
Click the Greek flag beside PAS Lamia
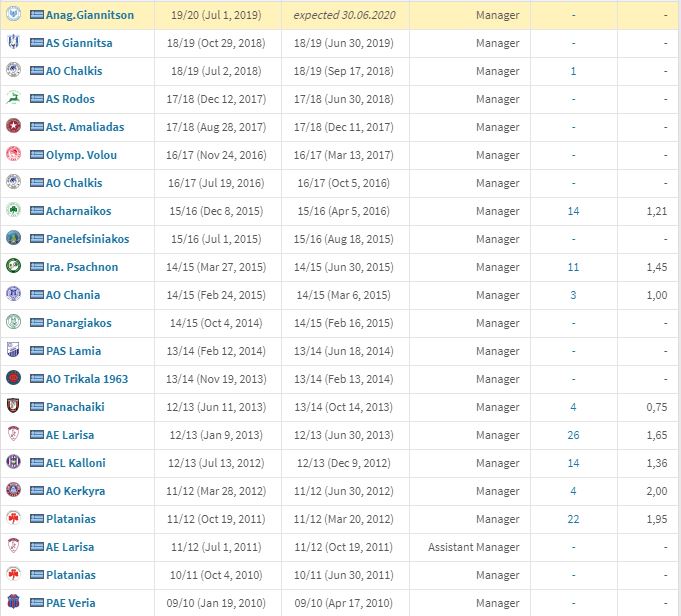(37, 351)
